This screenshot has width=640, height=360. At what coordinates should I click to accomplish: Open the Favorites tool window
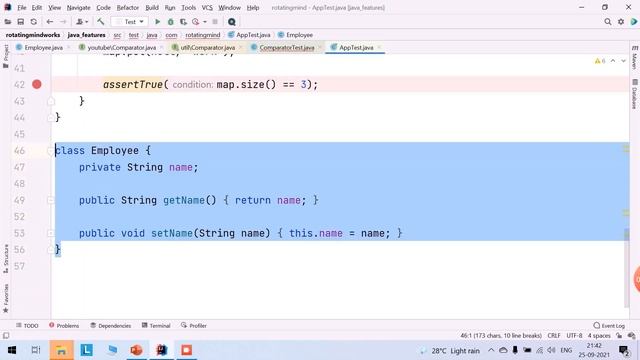[6, 298]
